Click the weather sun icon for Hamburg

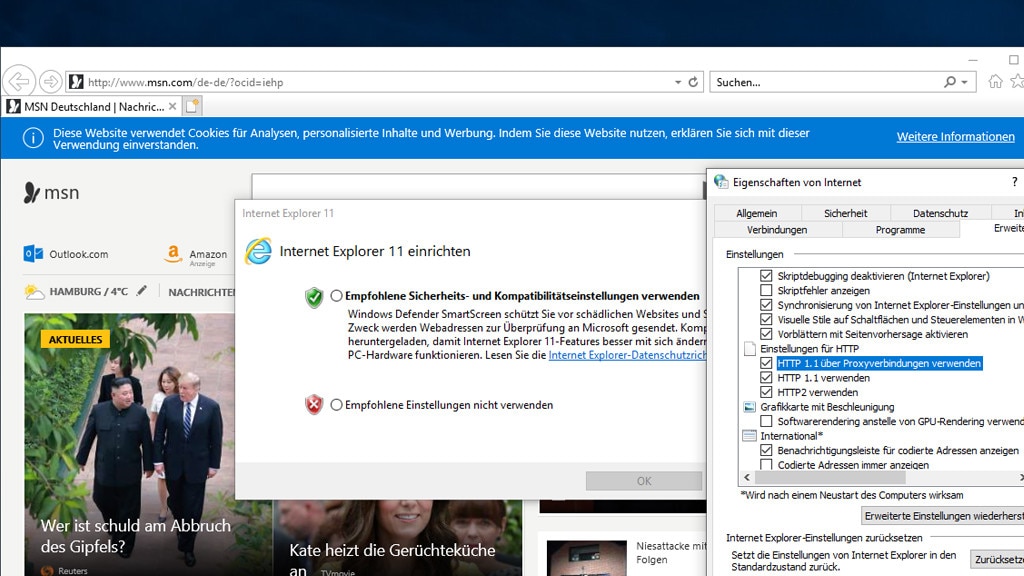[34, 291]
